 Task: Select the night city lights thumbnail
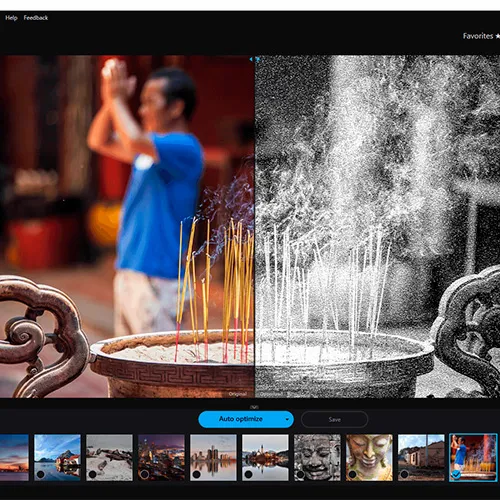(161, 457)
